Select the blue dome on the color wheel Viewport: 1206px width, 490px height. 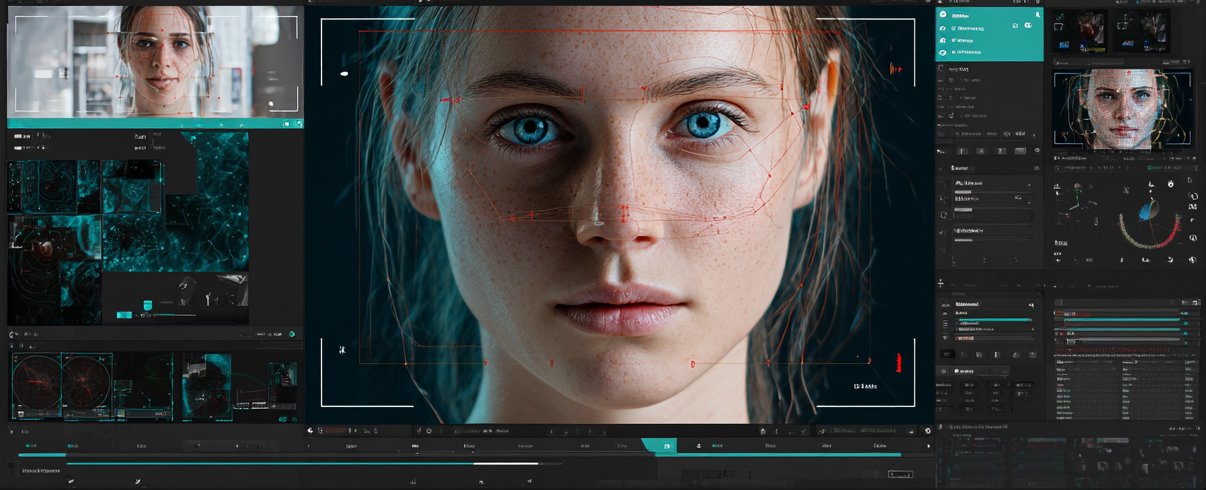1148,211
